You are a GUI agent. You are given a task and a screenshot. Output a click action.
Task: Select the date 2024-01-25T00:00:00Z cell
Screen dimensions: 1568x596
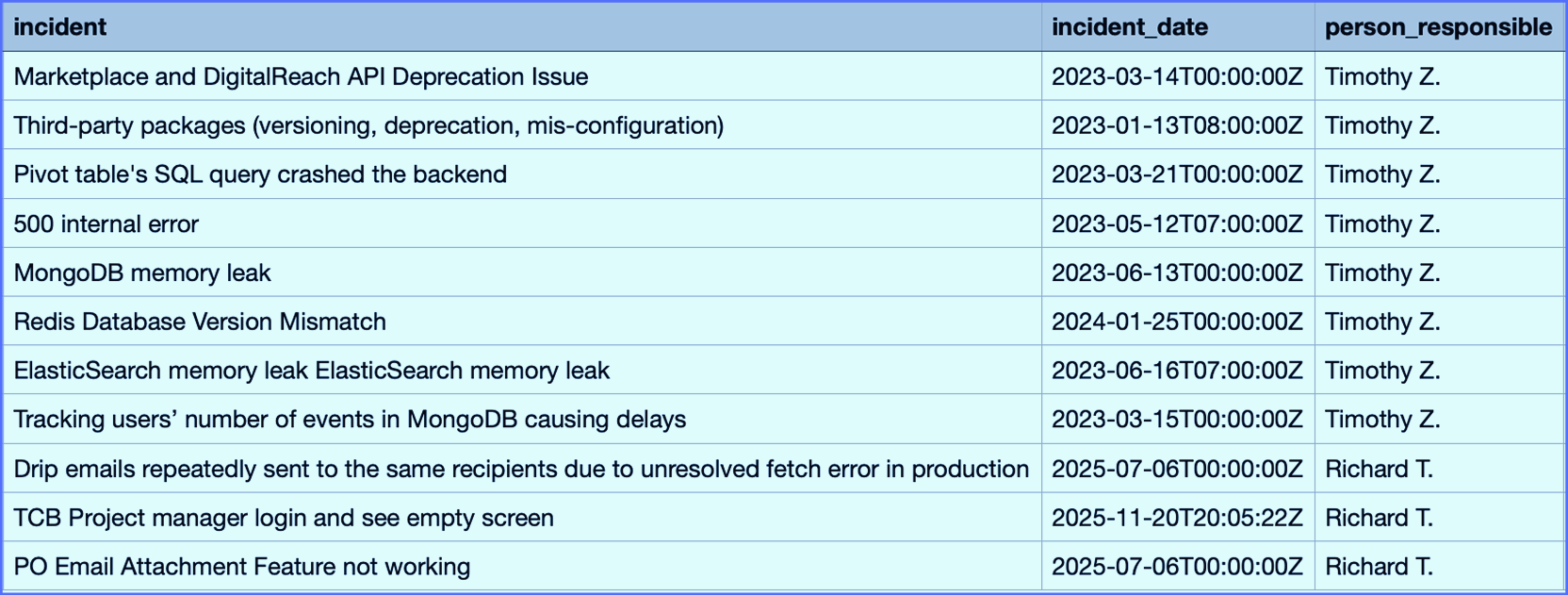tap(1177, 322)
